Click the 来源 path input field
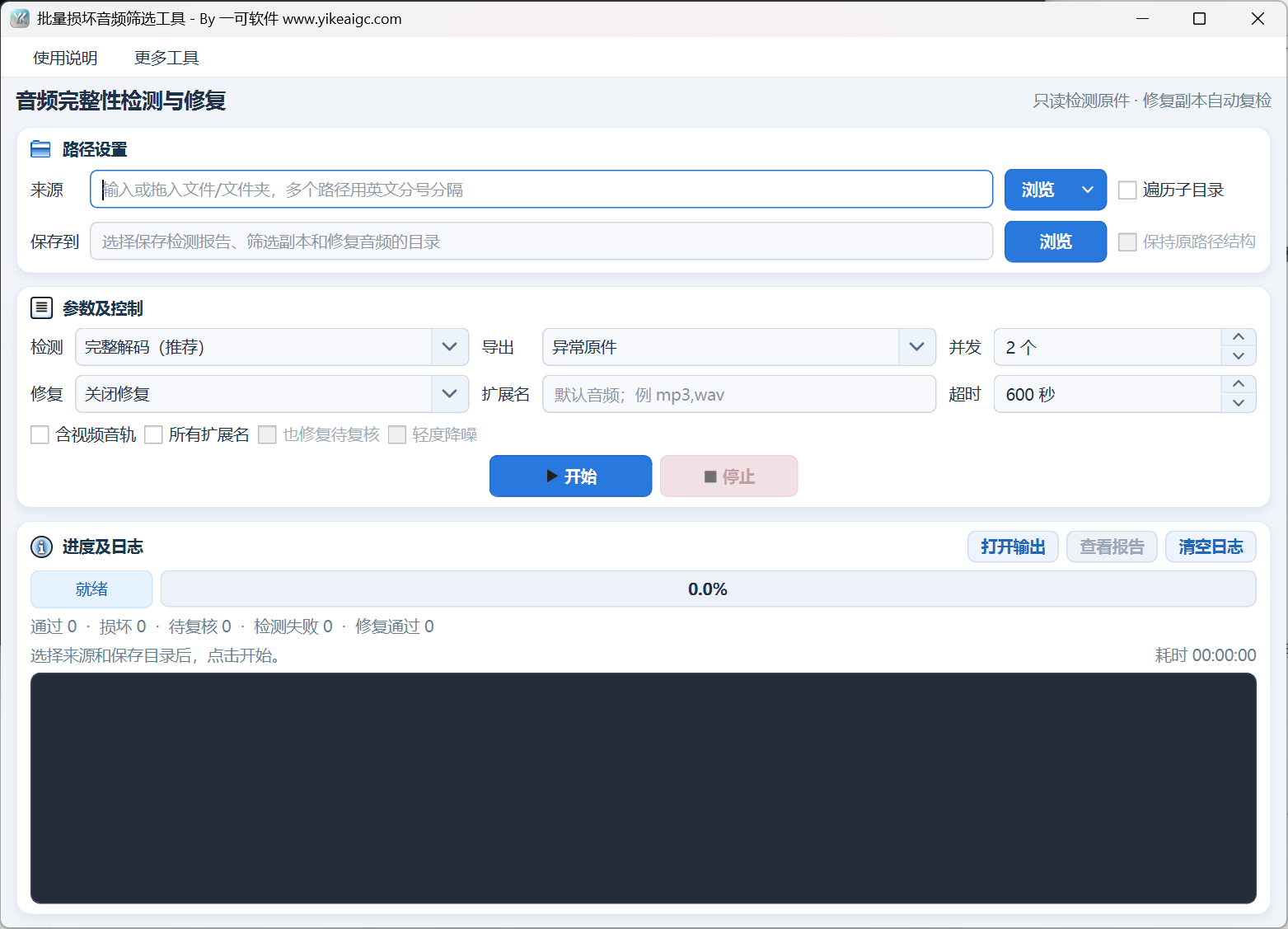1288x929 pixels. click(541, 190)
